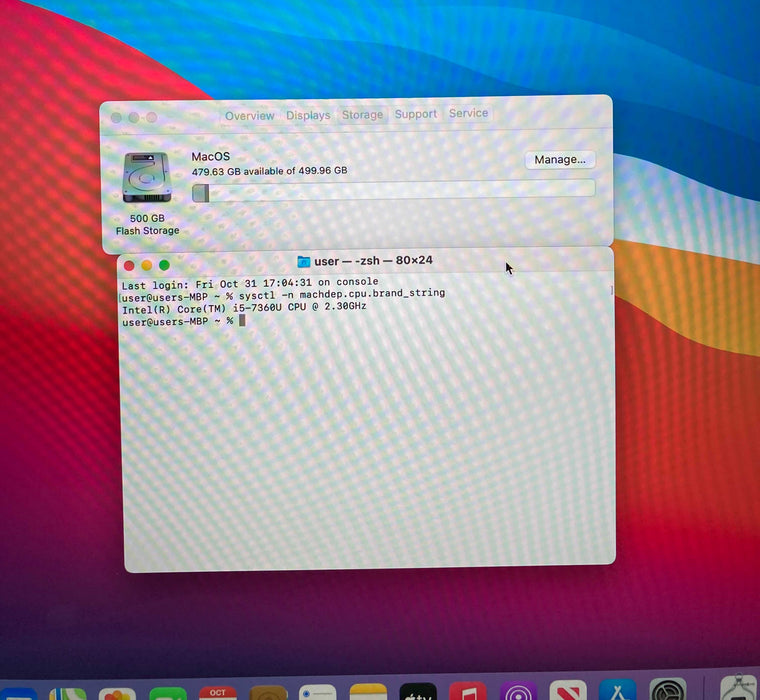The image size is (760, 700).
Task: Launch Photos from the Dock
Action: [117, 692]
